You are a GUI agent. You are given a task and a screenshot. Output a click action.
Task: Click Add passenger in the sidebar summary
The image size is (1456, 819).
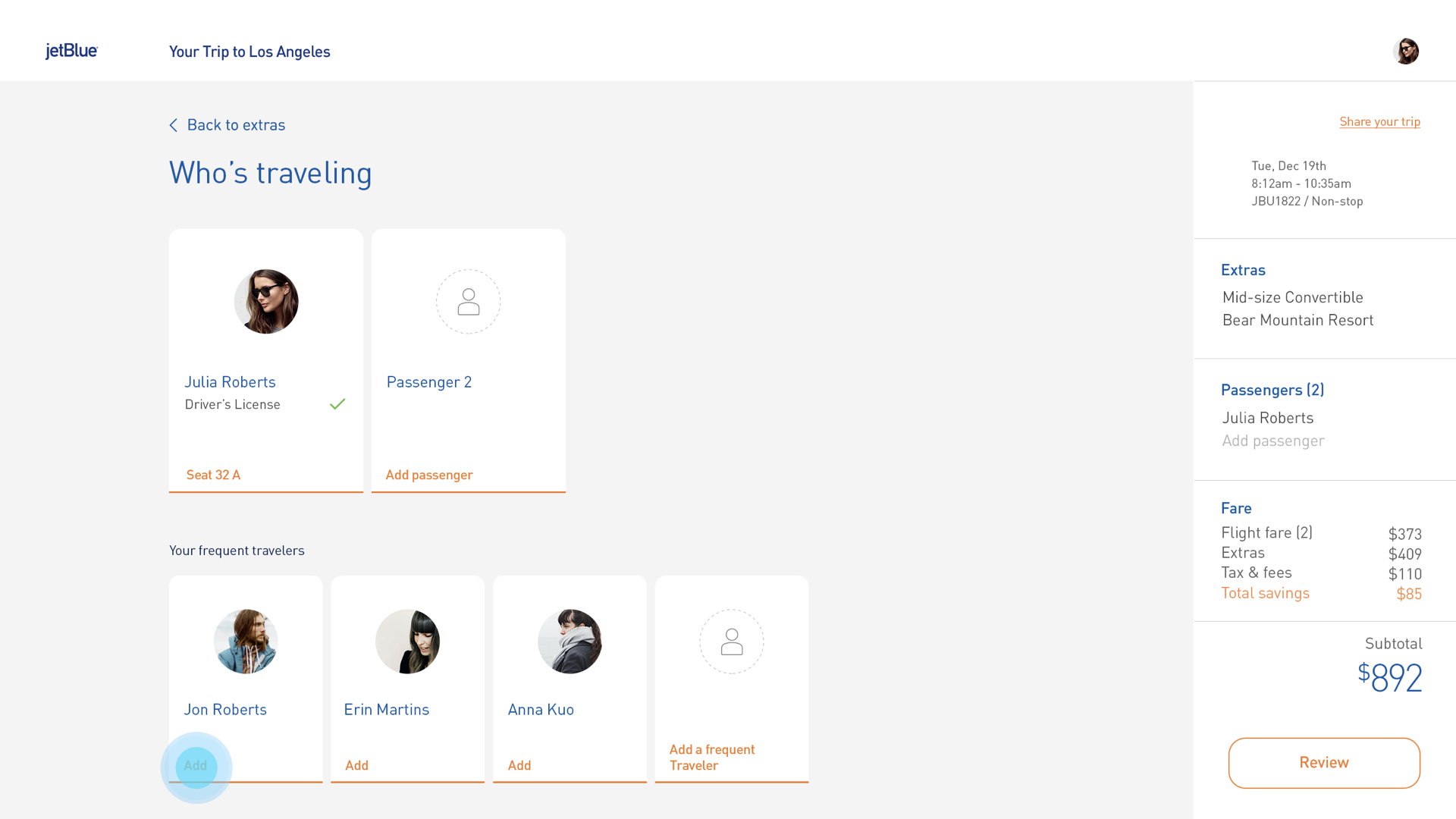[1272, 441]
